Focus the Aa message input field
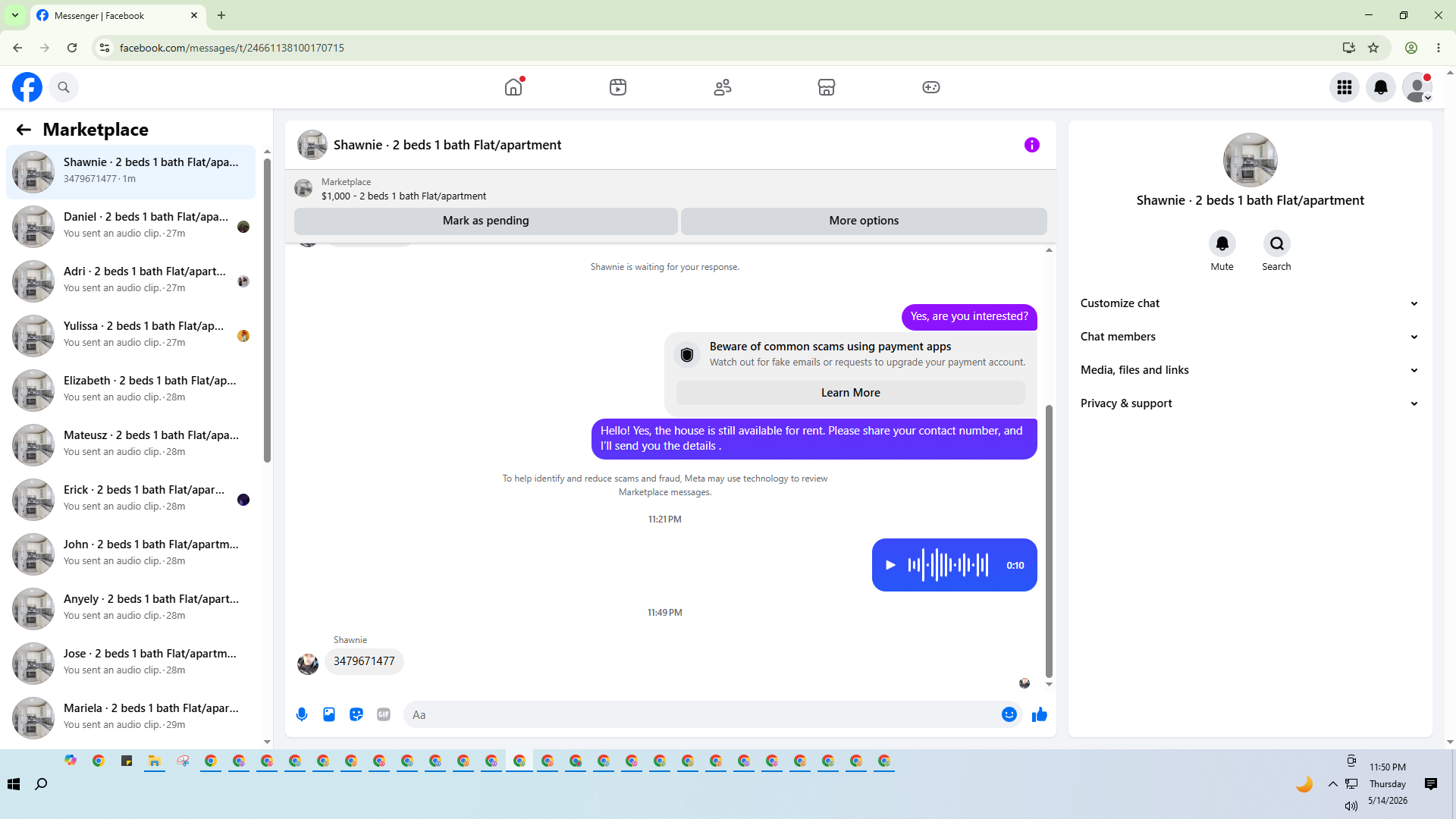The width and height of the screenshot is (1456, 819). tap(701, 714)
